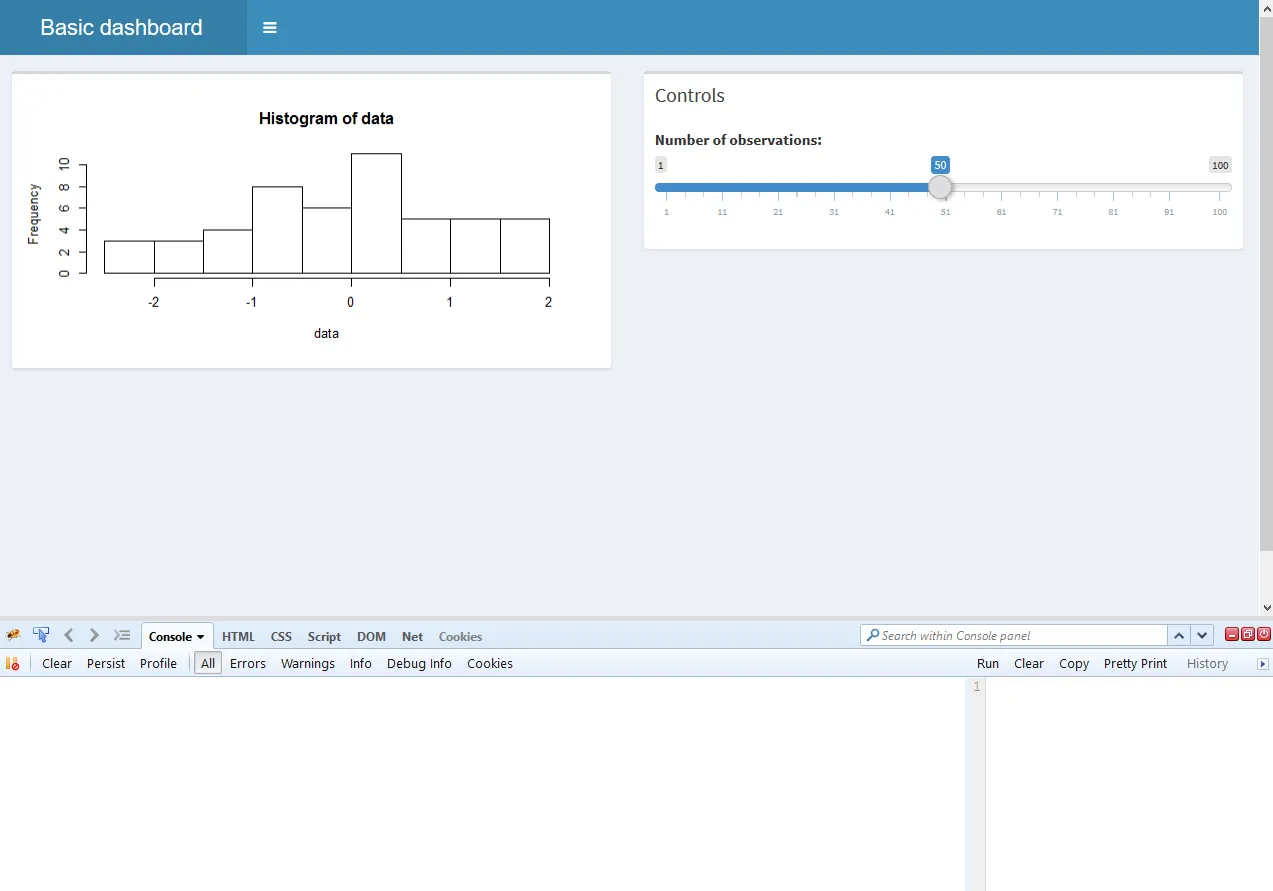1273x891 pixels.
Task: Click the slider maximum label 100
Action: click(x=1220, y=165)
